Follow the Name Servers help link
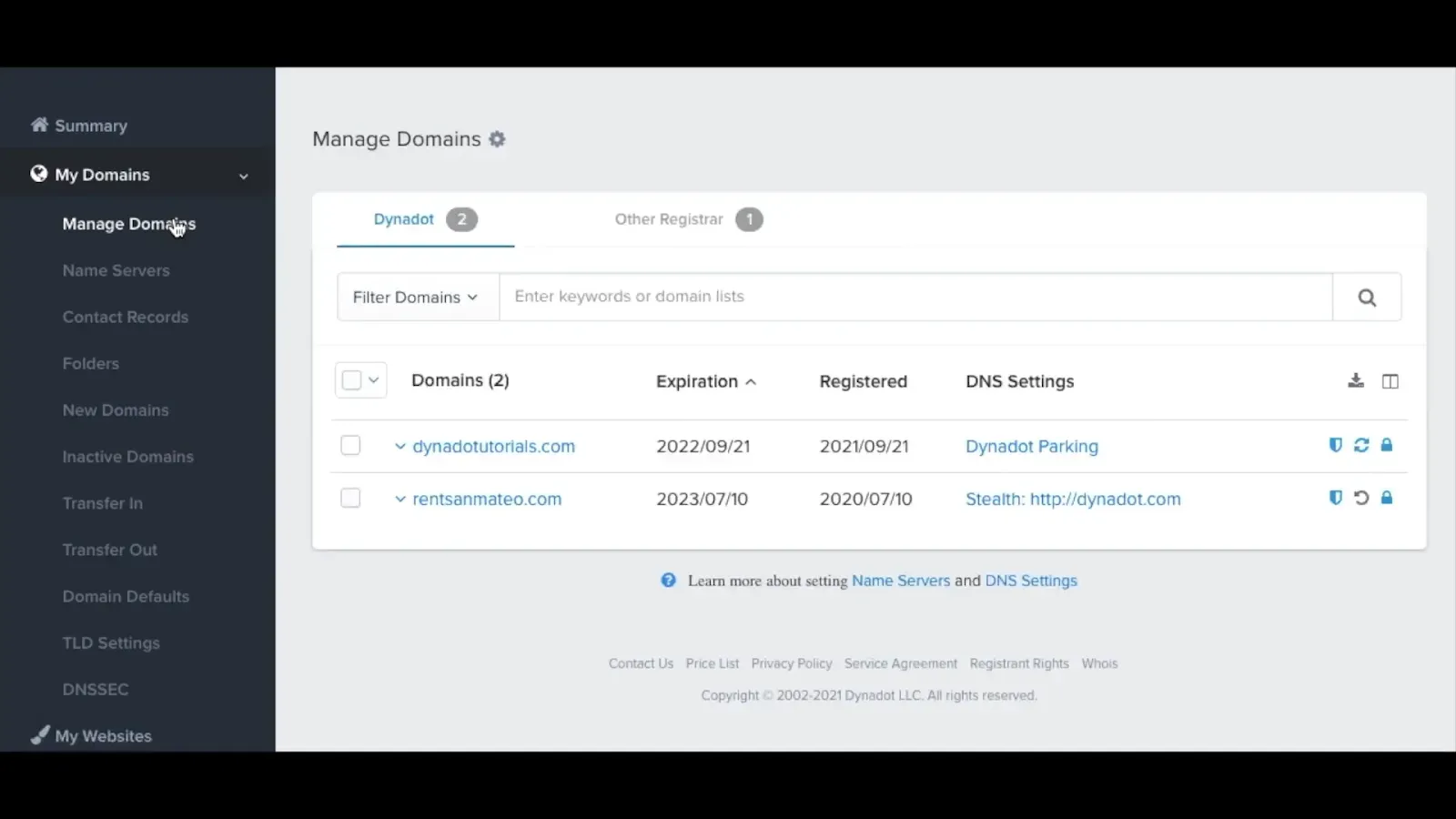Screen dimensions: 1456x819 [901, 581]
